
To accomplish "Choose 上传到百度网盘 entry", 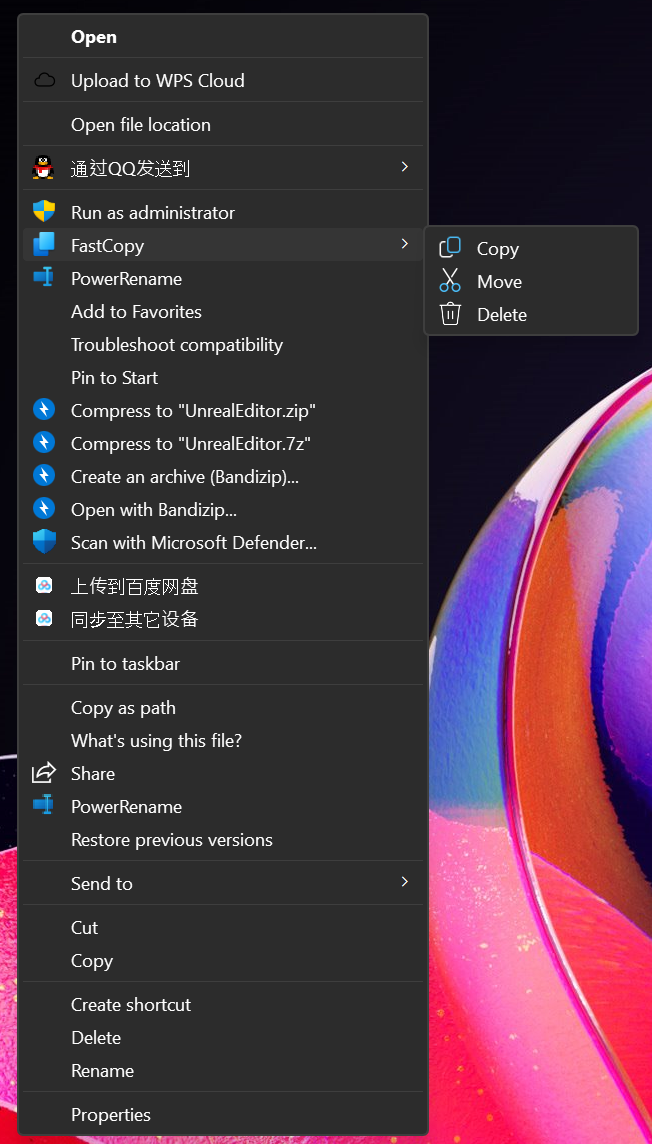I will point(223,586).
